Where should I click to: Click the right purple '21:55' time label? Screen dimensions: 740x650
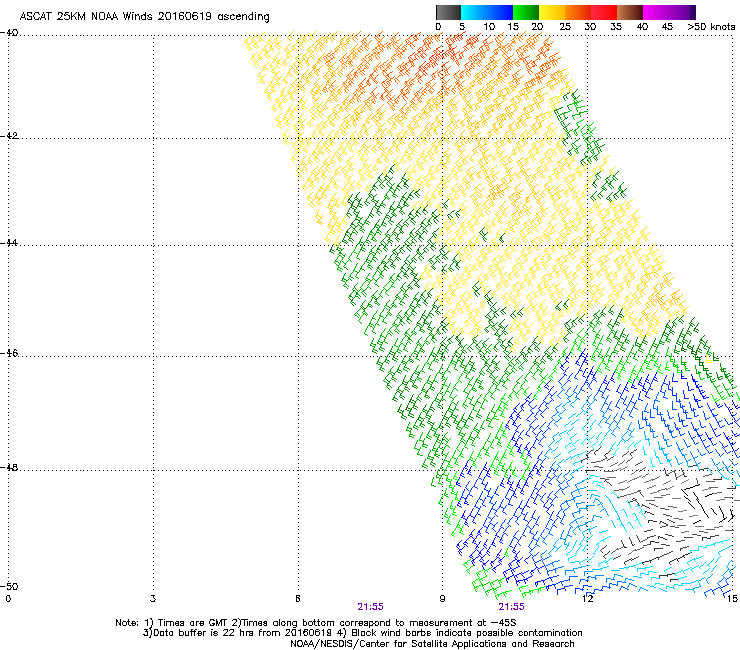pyautogui.click(x=512, y=607)
